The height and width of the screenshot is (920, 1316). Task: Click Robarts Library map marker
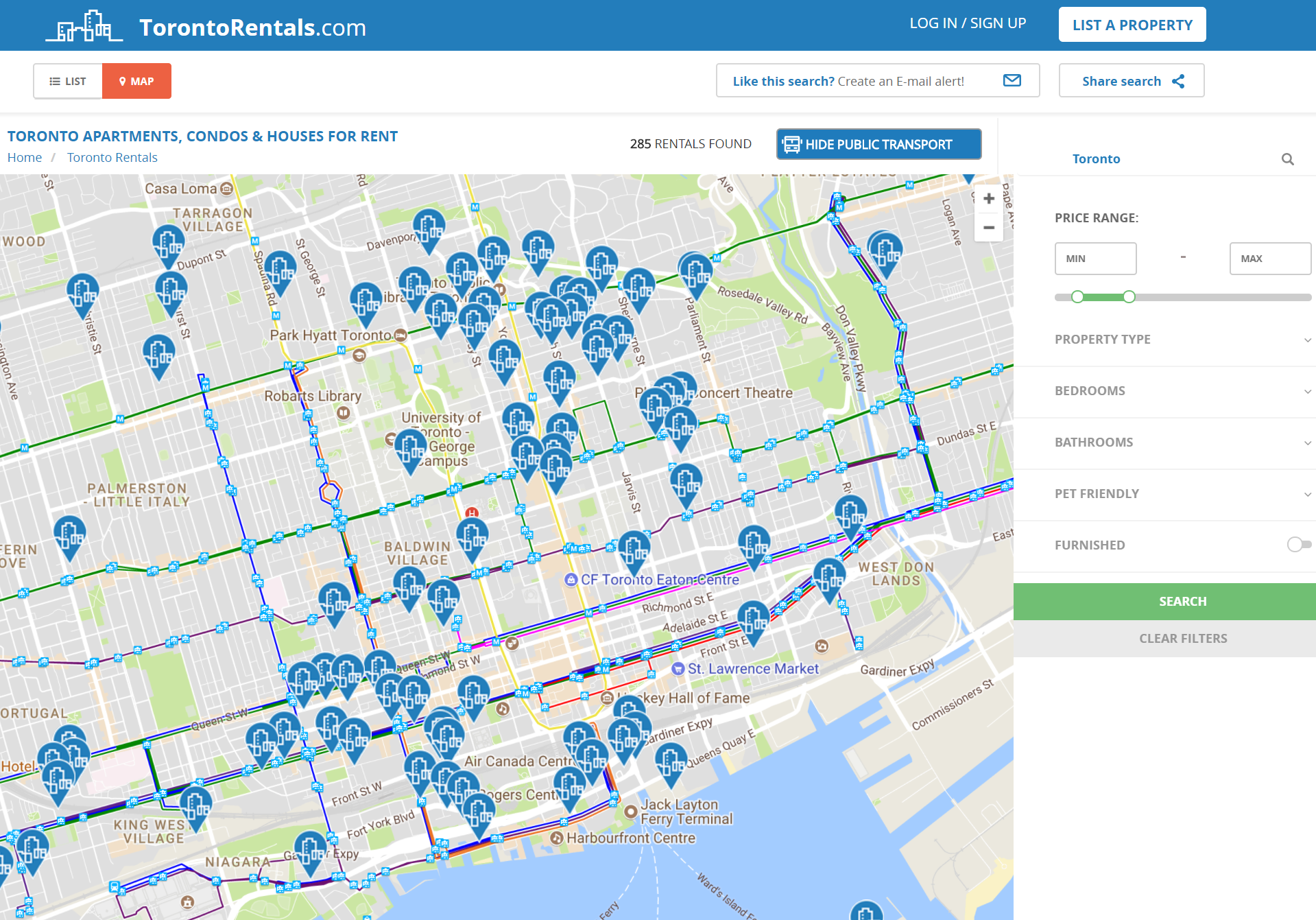coord(344,413)
